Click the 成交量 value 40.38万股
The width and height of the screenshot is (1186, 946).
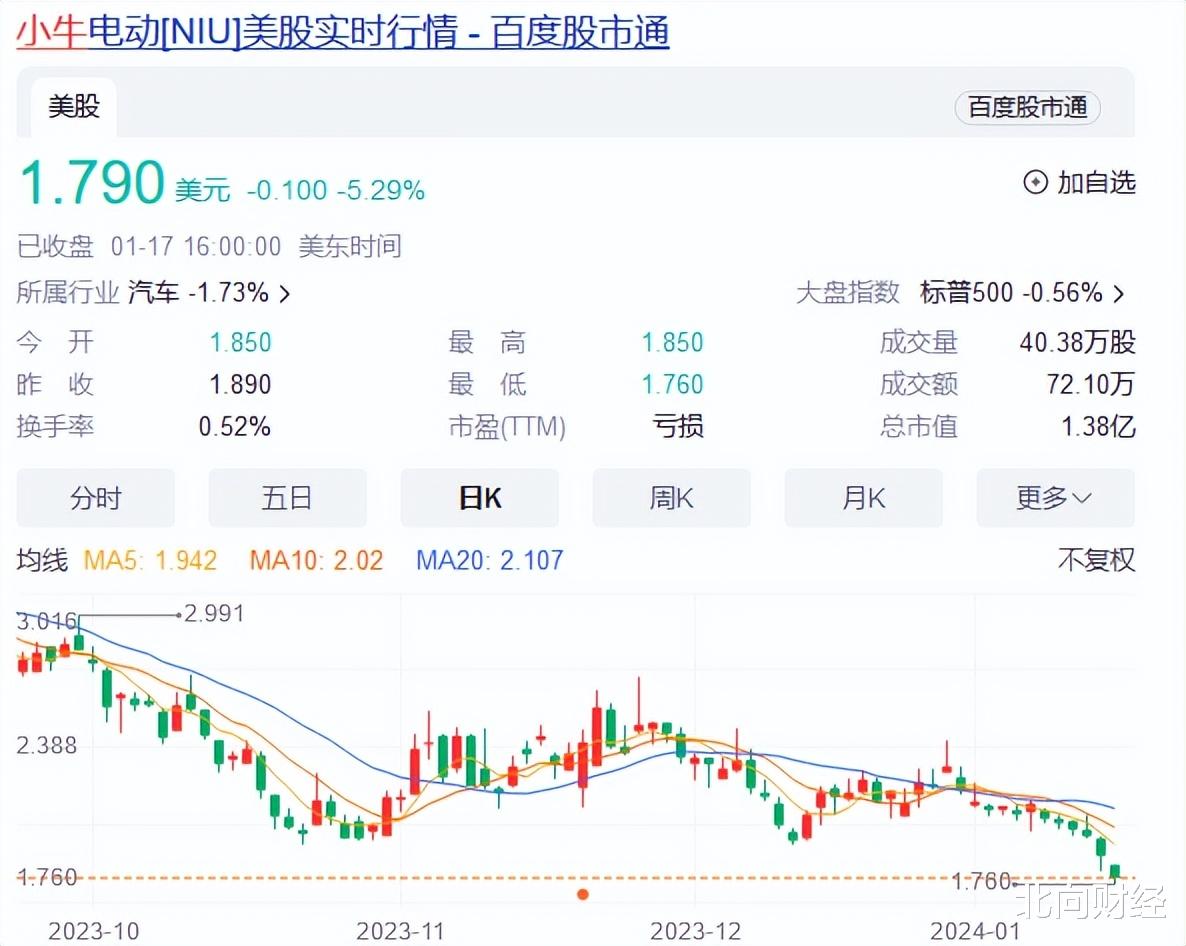(x=1077, y=343)
